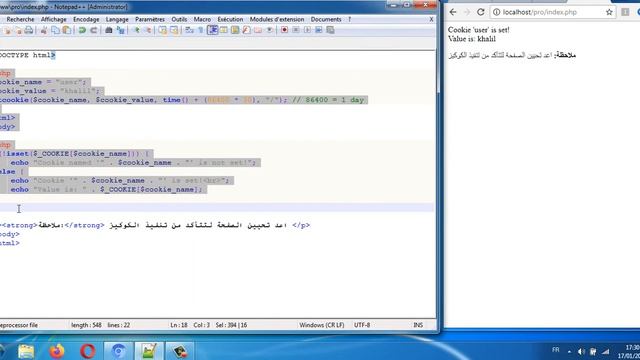Toggle the highlighted Indent Guide icon

(x=212, y=30)
